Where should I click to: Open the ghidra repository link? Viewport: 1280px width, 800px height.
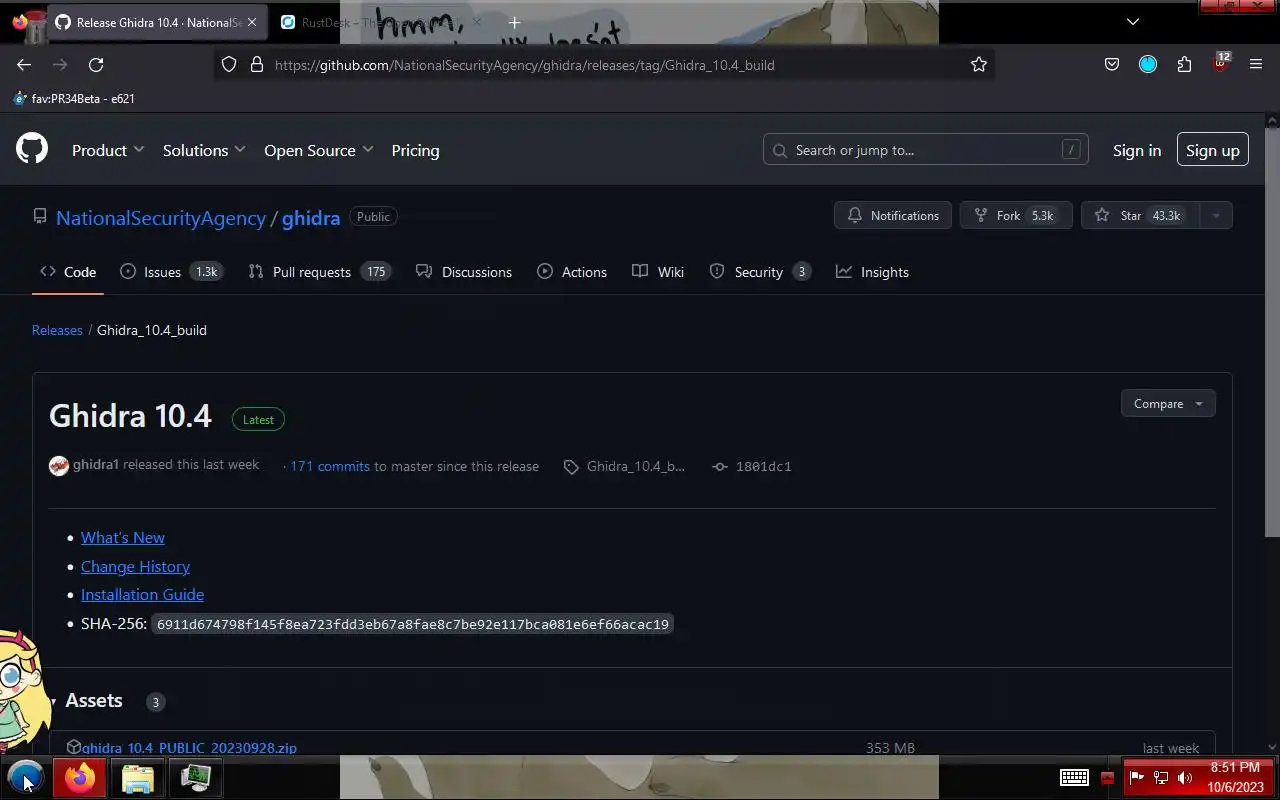click(311, 218)
